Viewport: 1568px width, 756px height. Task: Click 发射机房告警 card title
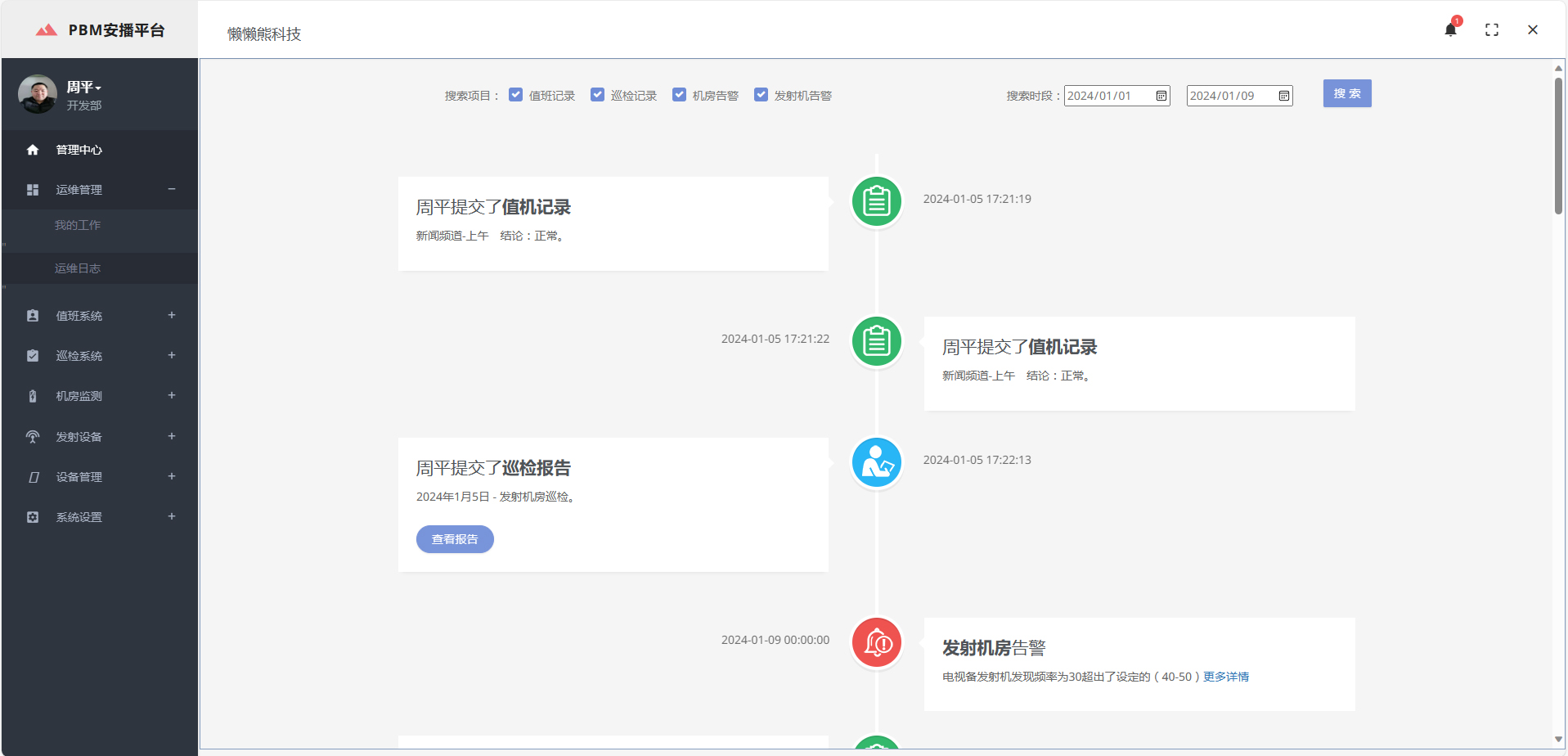pos(994,648)
